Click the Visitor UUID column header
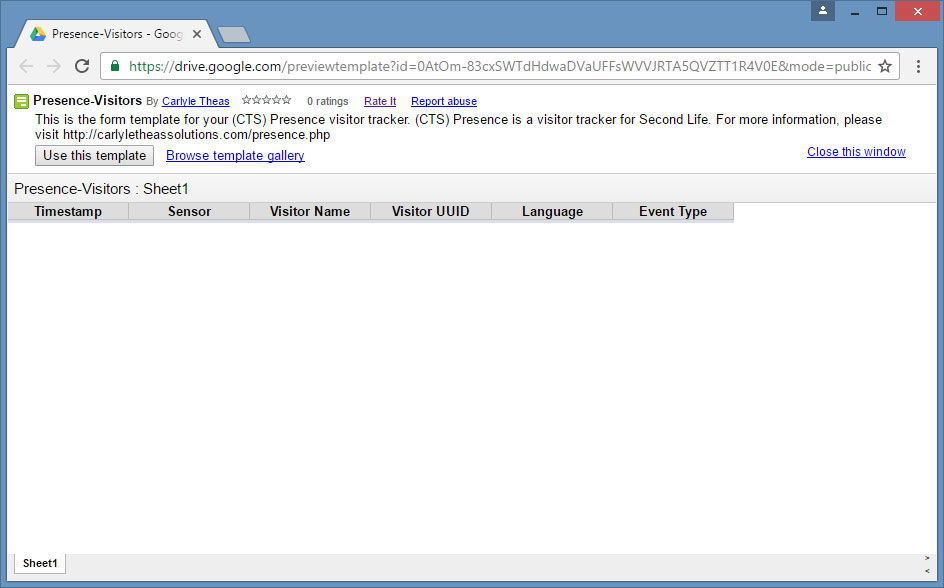This screenshot has width=944, height=588. [430, 211]
